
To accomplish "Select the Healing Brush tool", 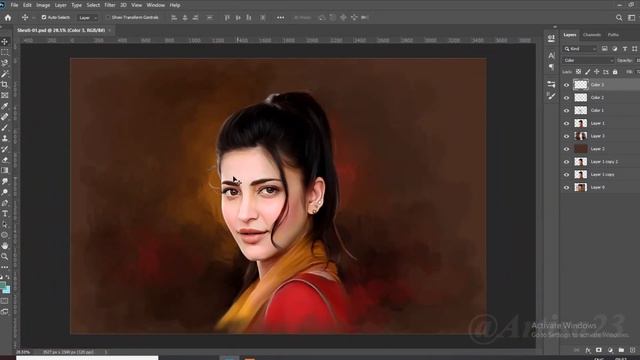I will pyautogui.click(x=5, y=117).
